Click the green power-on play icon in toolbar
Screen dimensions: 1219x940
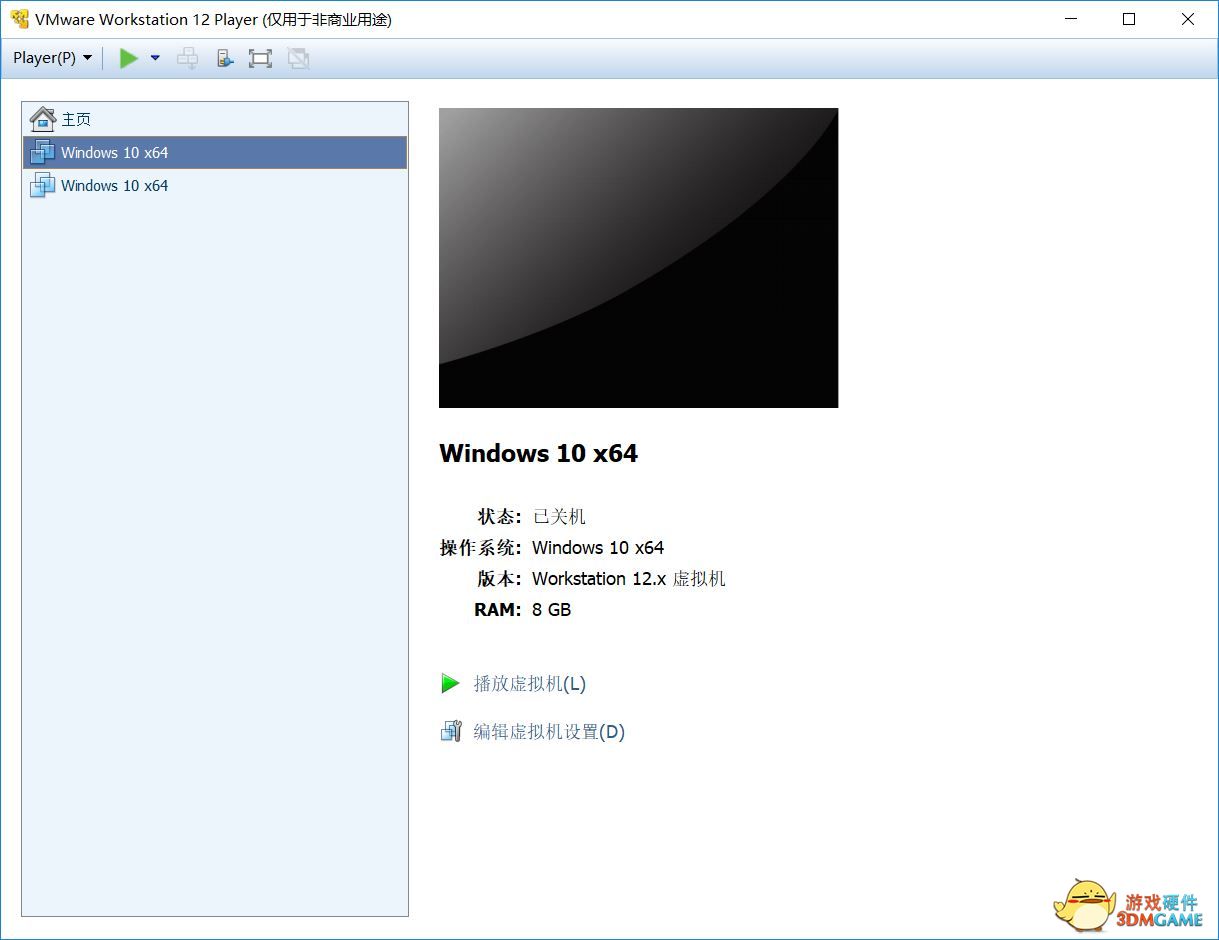click(129, 58)
